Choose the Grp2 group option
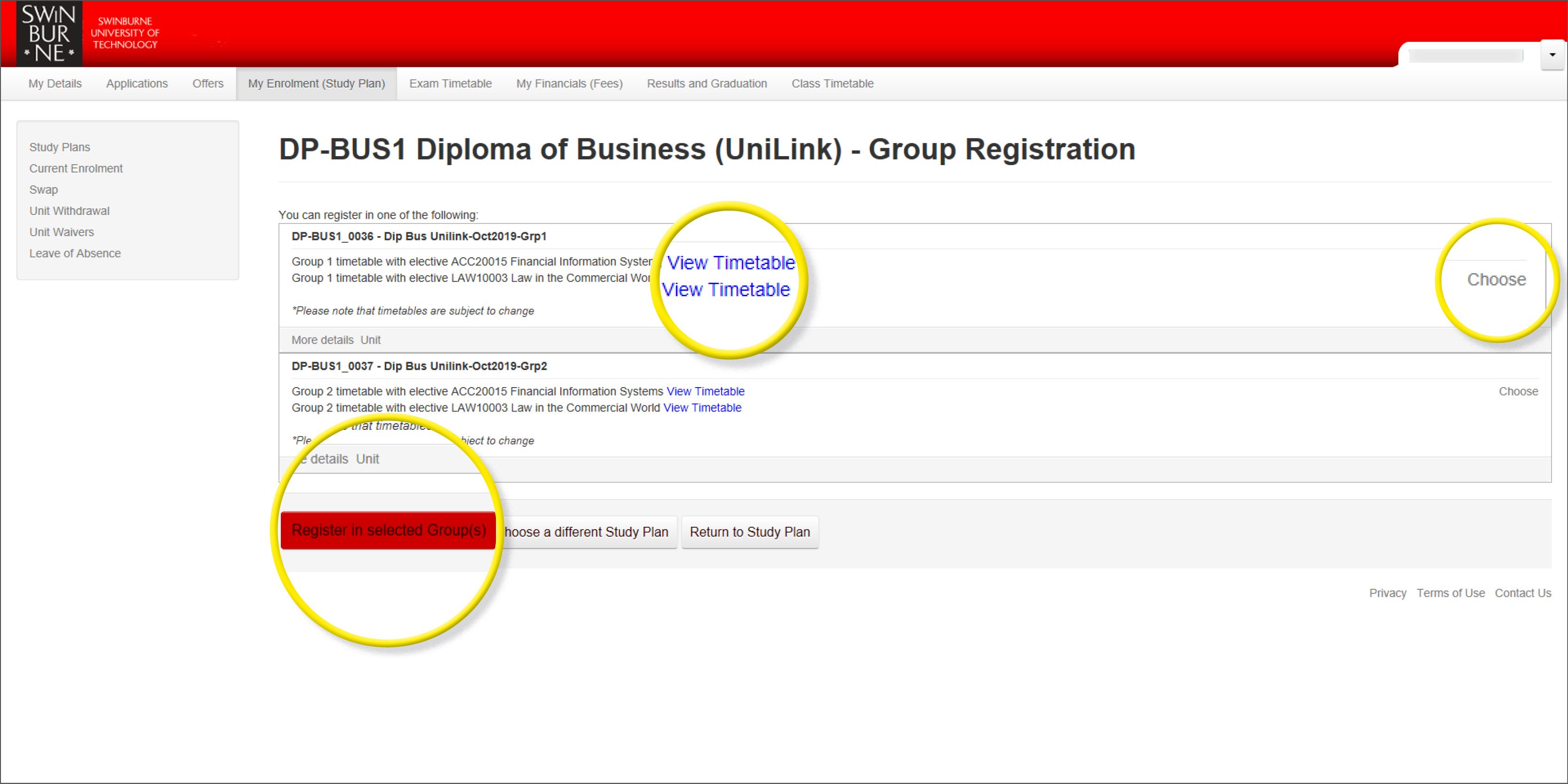This screenshot has height=784, width=1568. point(1518,392)
